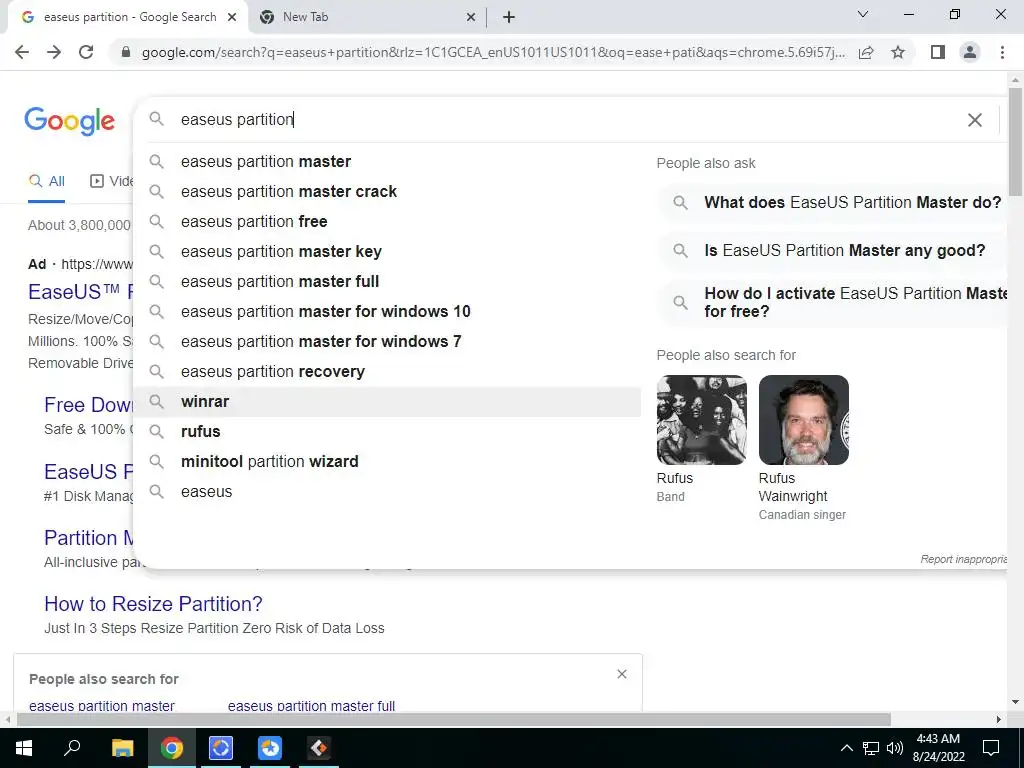Viewport: 1024px width, 768px height.
Task: Select the All results tab
Action: point(46,182)
